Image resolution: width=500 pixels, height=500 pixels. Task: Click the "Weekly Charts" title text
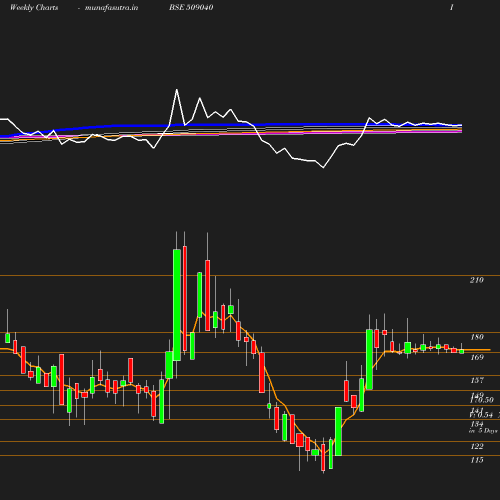point(34,8)
